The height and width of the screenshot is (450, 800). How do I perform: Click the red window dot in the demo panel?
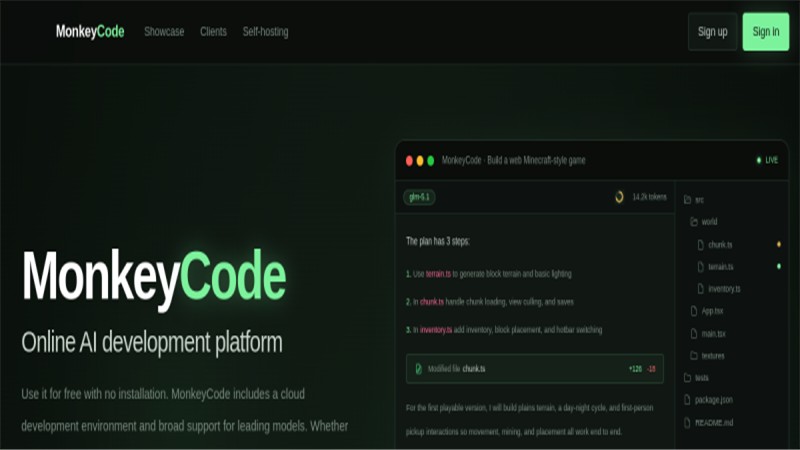click(409, 161)
